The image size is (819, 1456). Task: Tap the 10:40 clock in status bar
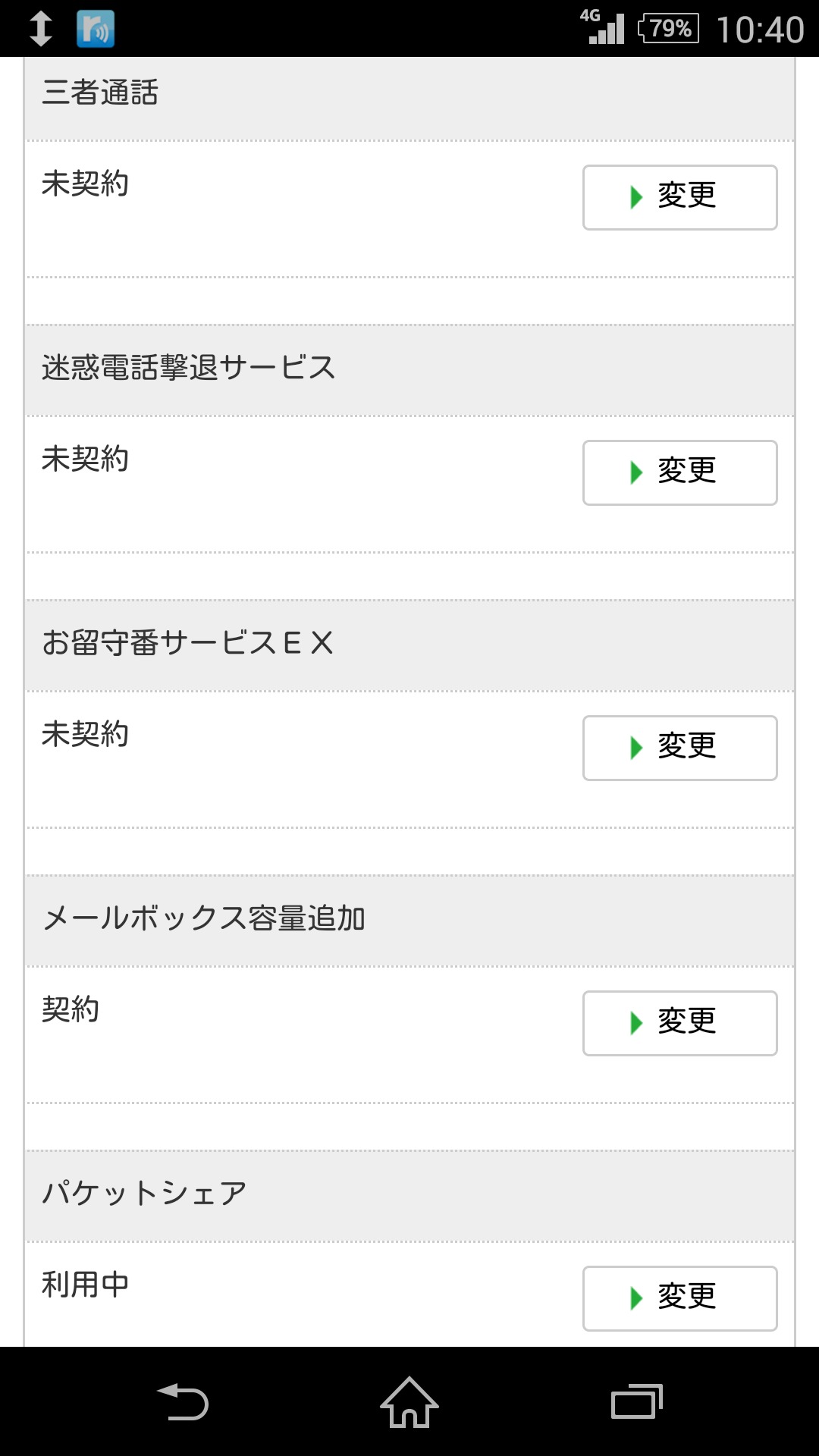tap(760, 30)
